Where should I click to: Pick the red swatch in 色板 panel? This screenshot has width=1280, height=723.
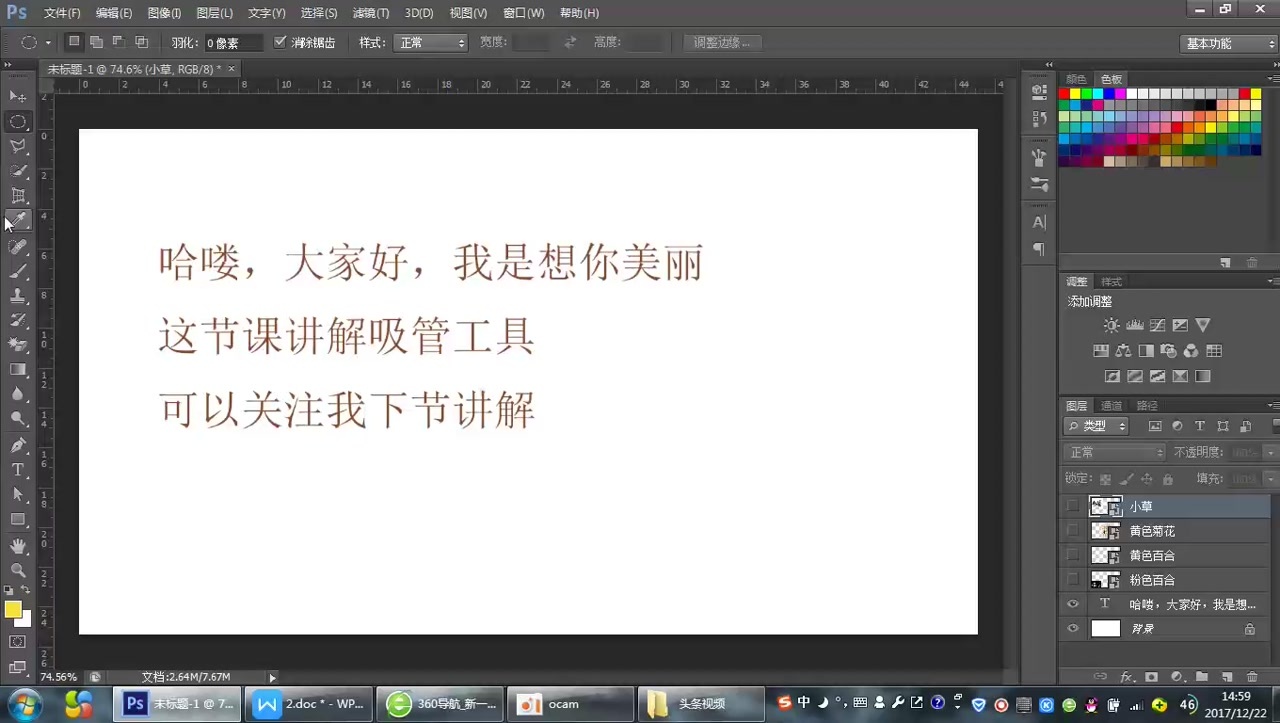[x=1065, y=94]
